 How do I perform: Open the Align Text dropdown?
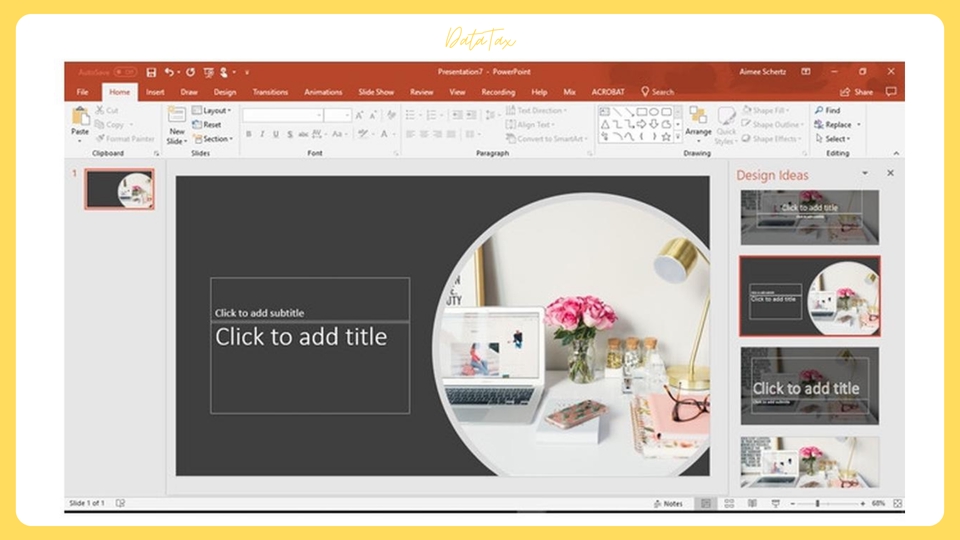[x=530, y=124]
